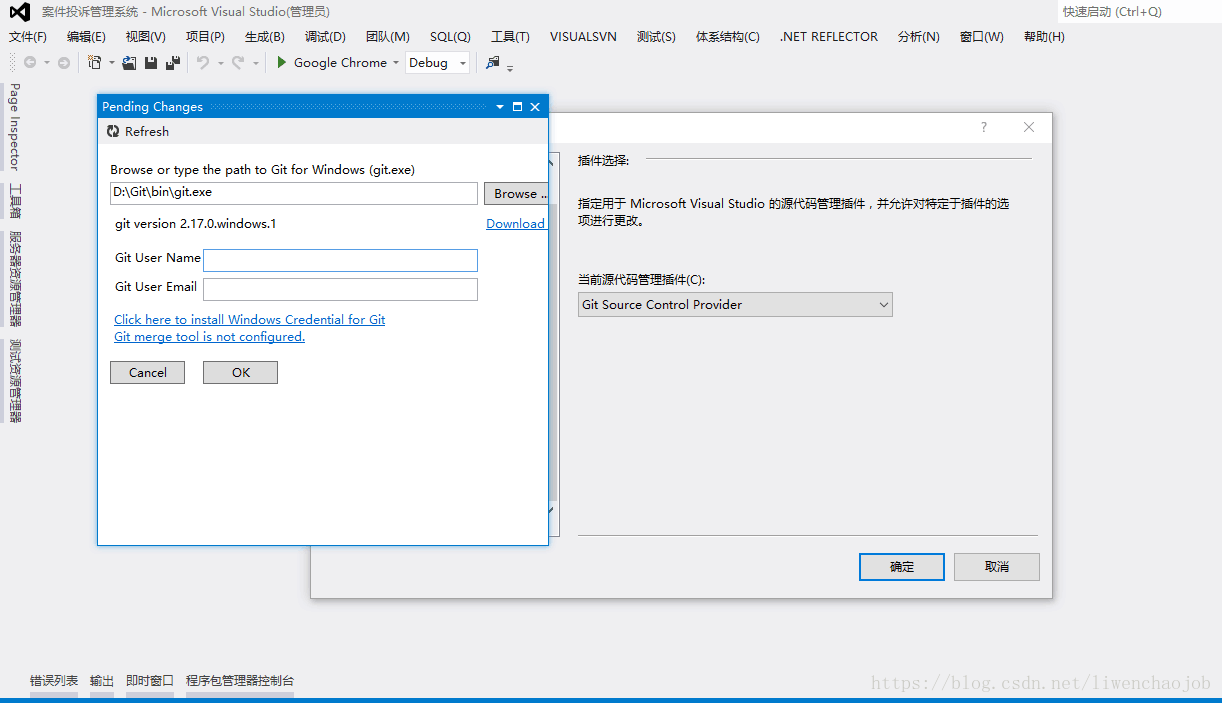
Task: Click the install Windows Credential for Git link
Action: coord(249,319)
